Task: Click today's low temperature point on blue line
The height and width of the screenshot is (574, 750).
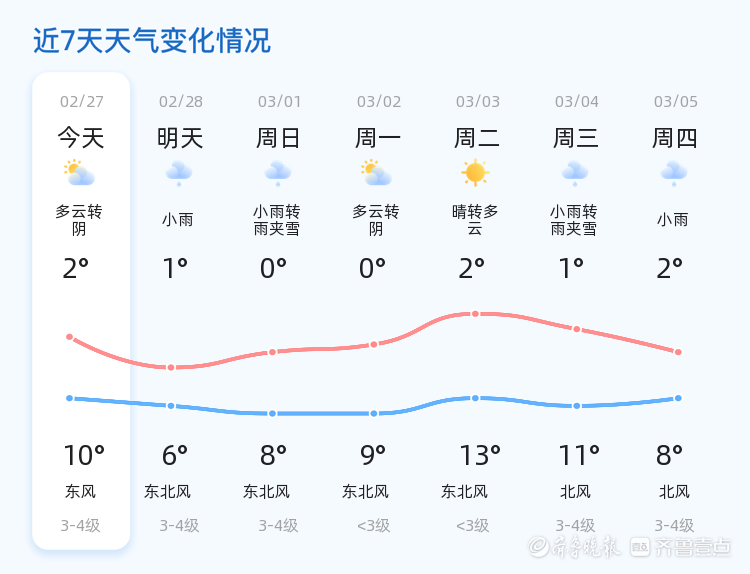Action: 70,398
